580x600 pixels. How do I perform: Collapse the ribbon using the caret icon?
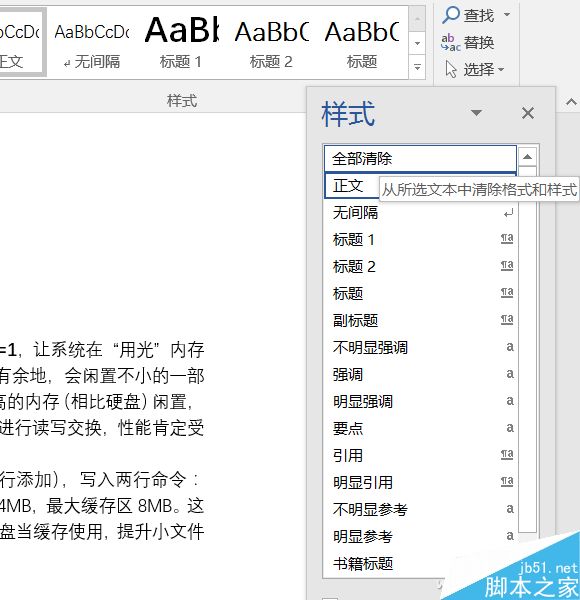pos(571,102)
